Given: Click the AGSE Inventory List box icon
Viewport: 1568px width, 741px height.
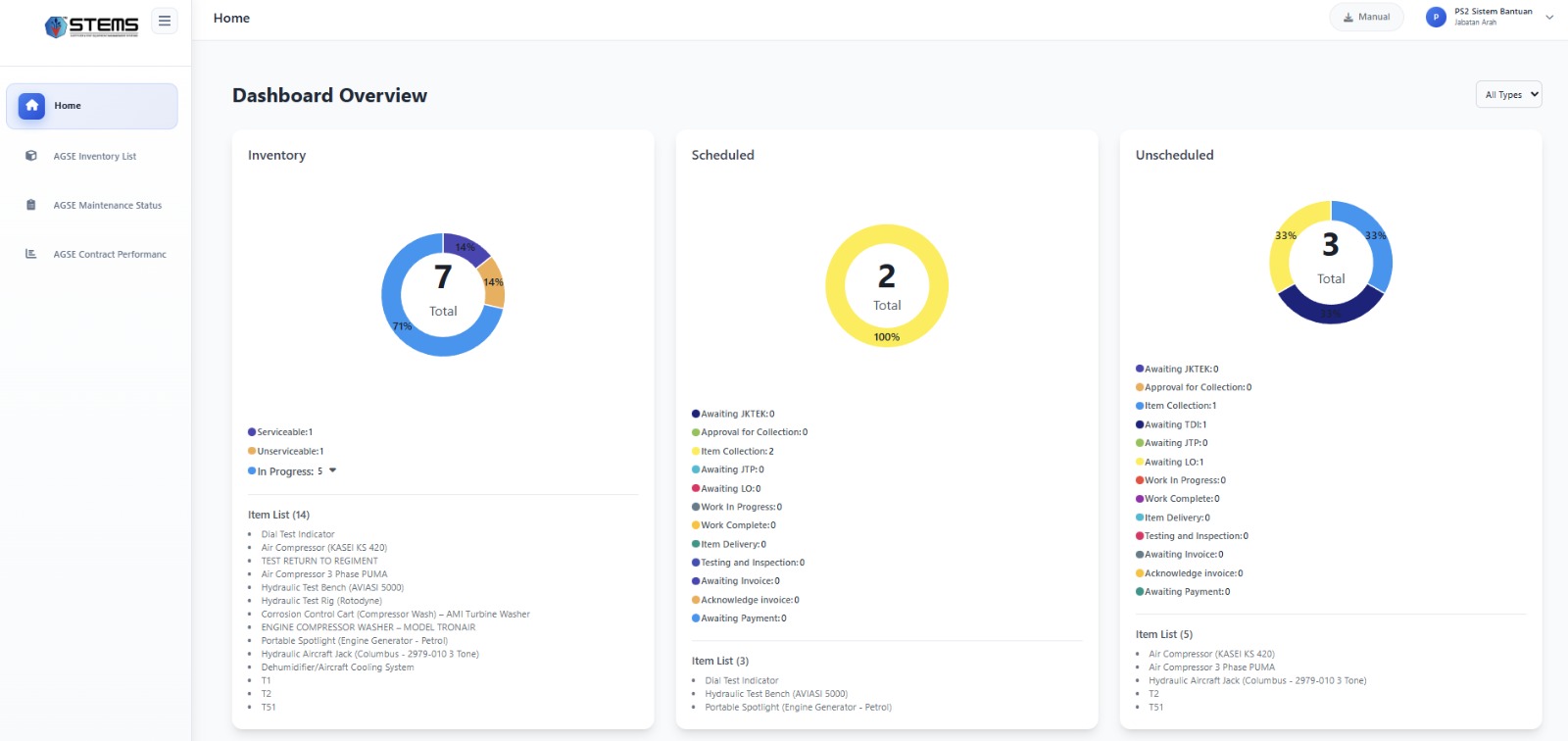Looking at the screenshot, I should (31, 156).
